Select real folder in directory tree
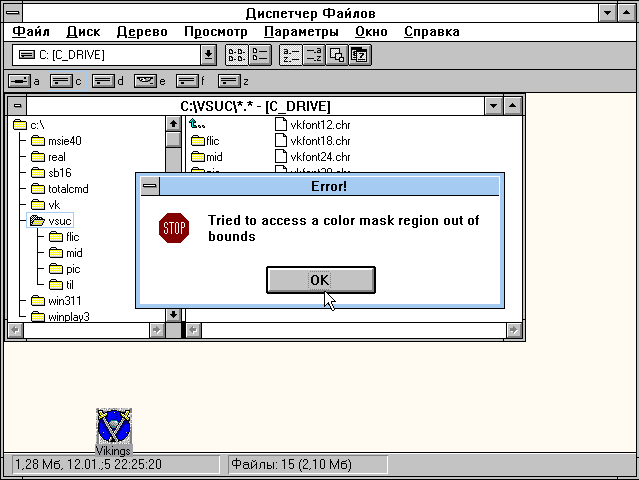This screenshot has width=639, height=480. point(48,157)
